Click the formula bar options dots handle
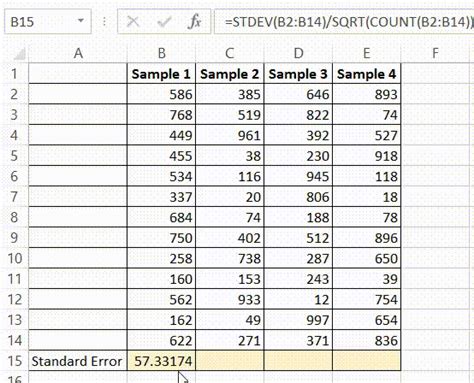The height and width of the screenshot is (383, 474). (104, 22)
